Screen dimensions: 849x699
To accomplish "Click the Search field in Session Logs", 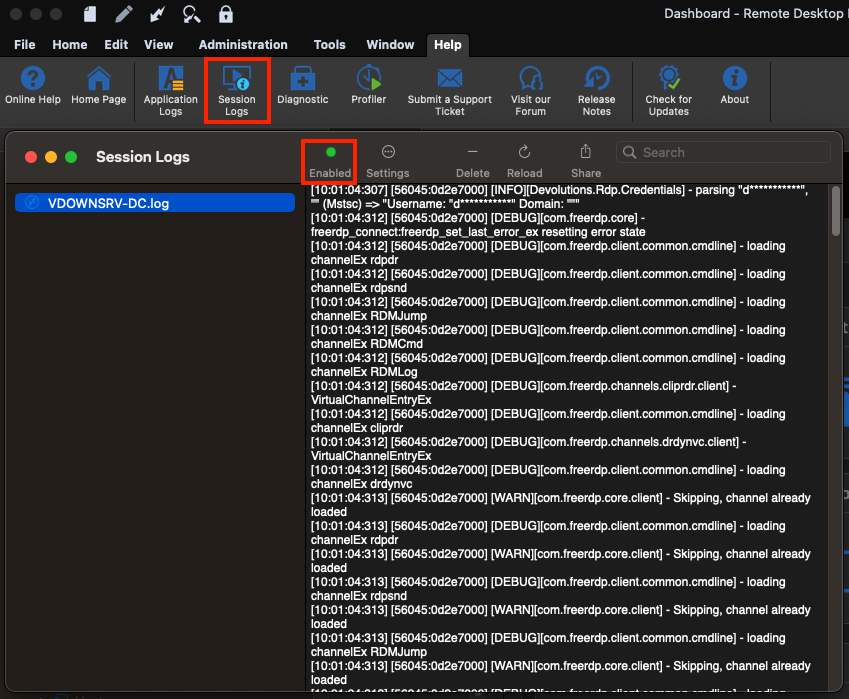I will pyautogui.click(x=723, y=152).
